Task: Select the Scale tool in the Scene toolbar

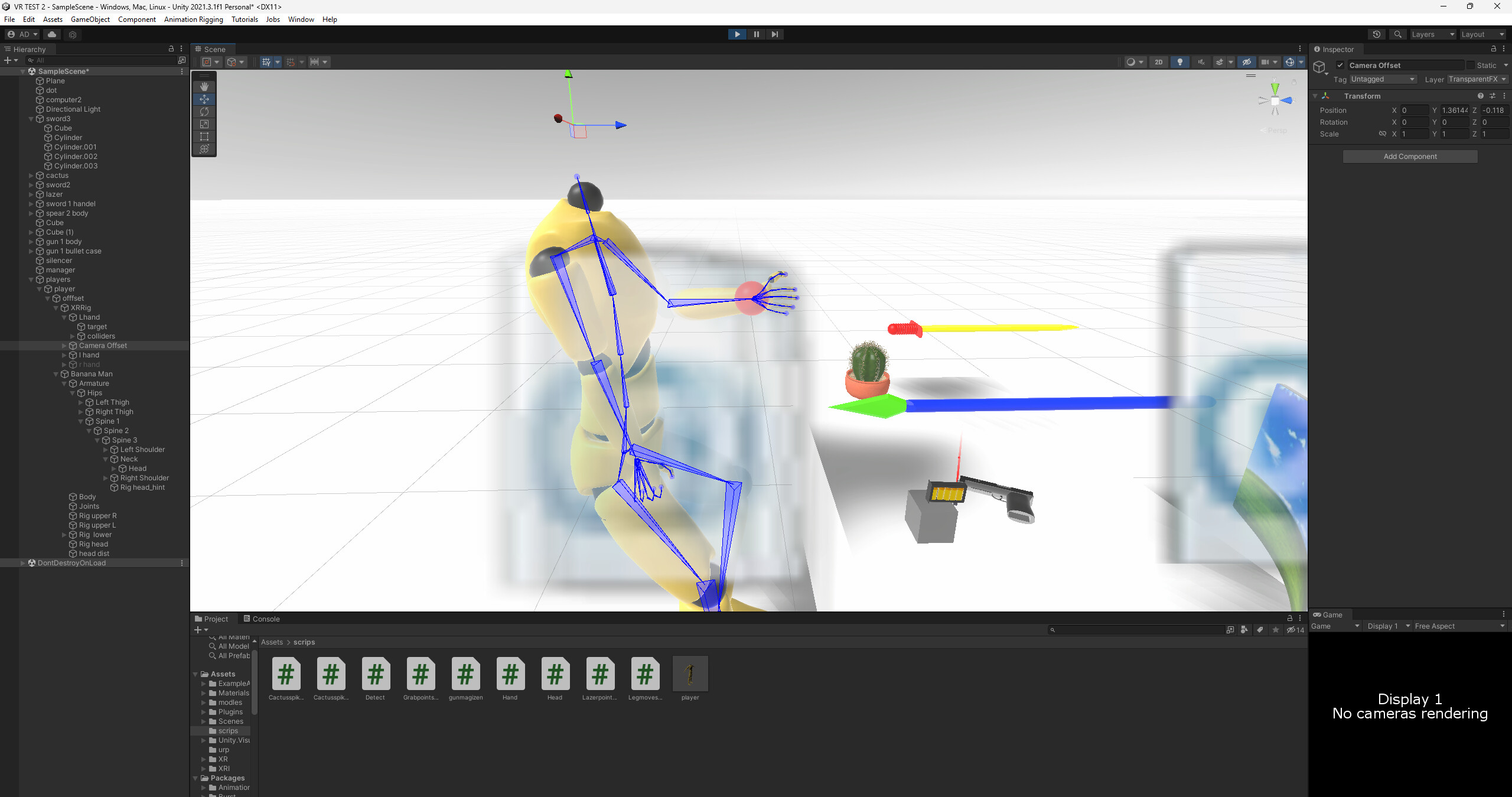Action: click(204, 124)
